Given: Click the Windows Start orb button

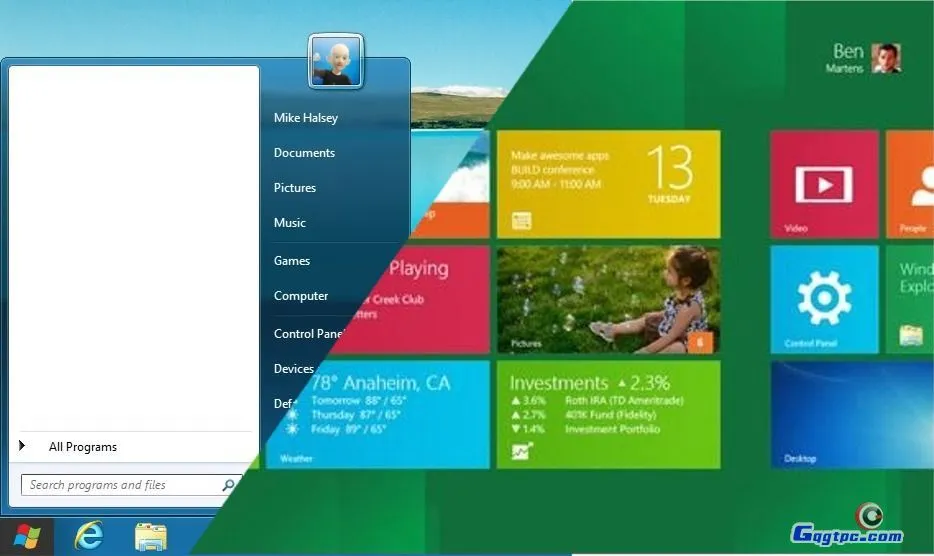Looking at the screenshot, I should [26, 537].
